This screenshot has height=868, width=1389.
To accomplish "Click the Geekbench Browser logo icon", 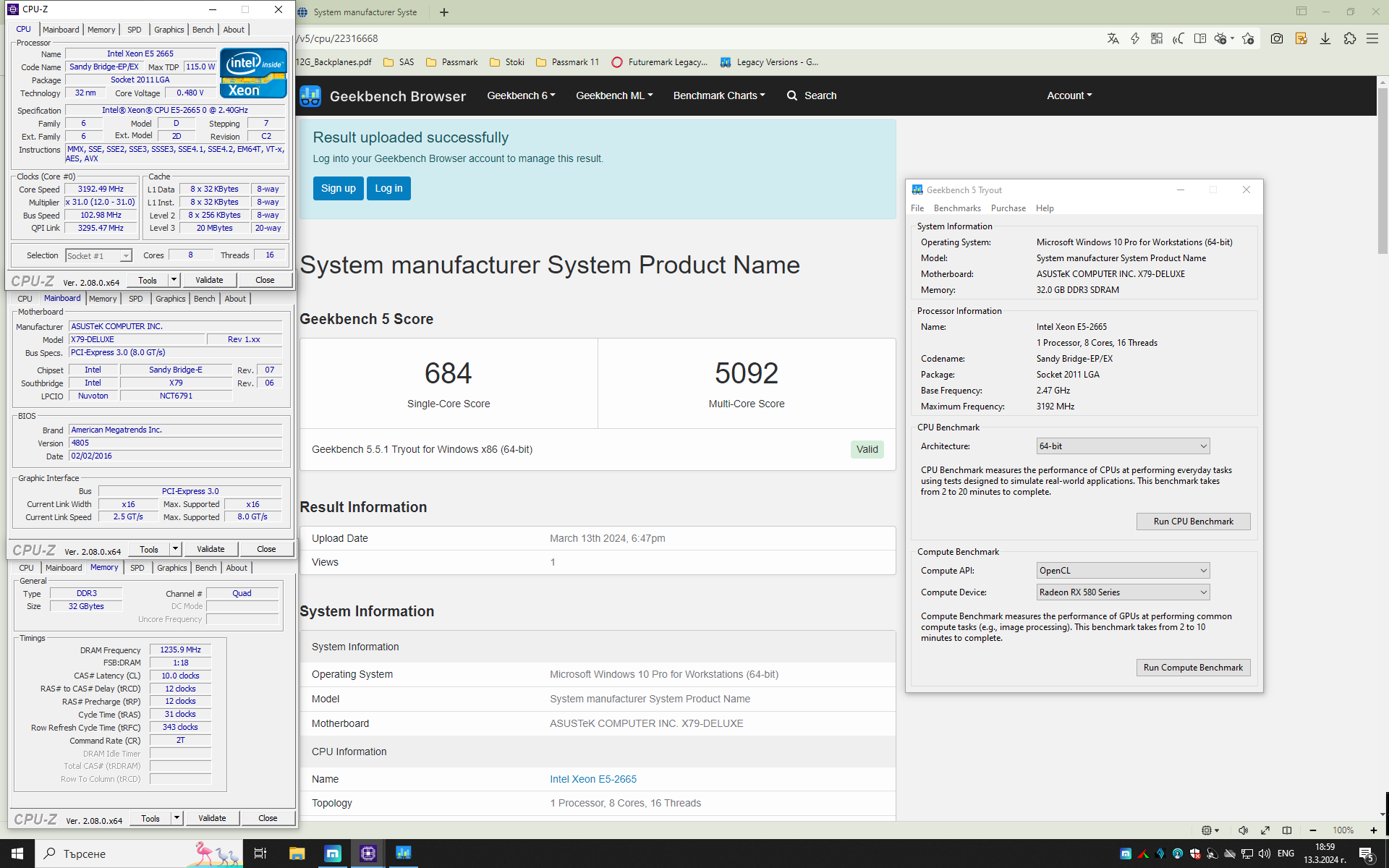I will pos(310,95).
